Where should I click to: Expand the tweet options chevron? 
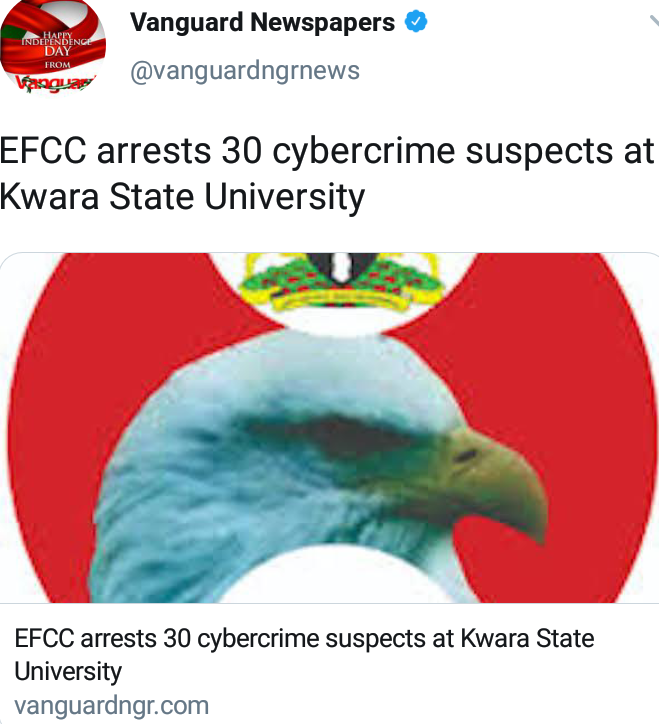pos(654,22)
